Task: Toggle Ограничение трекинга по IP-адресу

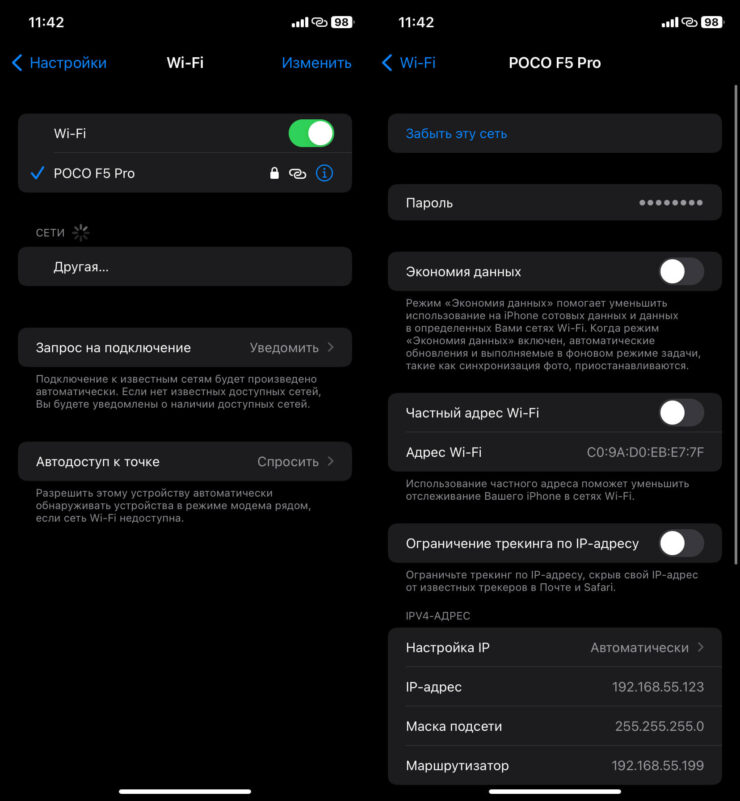Action: pos(681,543)
